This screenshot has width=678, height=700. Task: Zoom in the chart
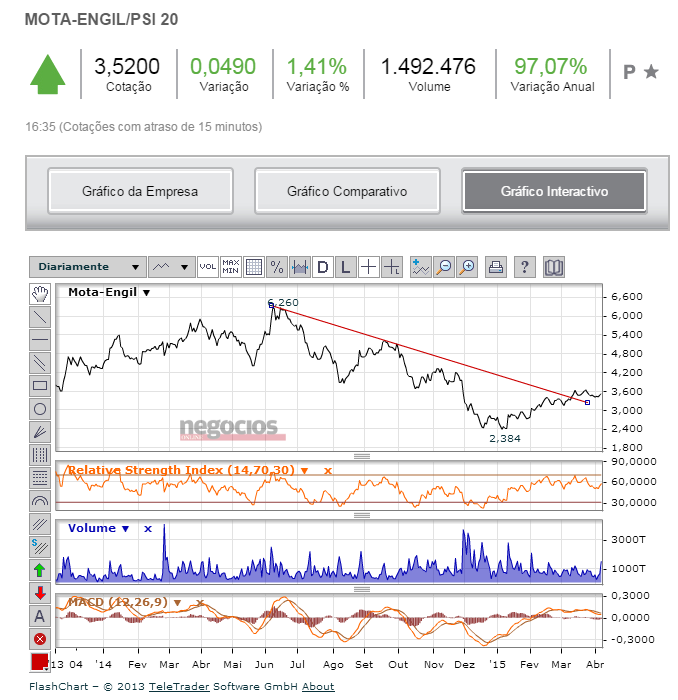pyautogui.click(x=467, y=267)
